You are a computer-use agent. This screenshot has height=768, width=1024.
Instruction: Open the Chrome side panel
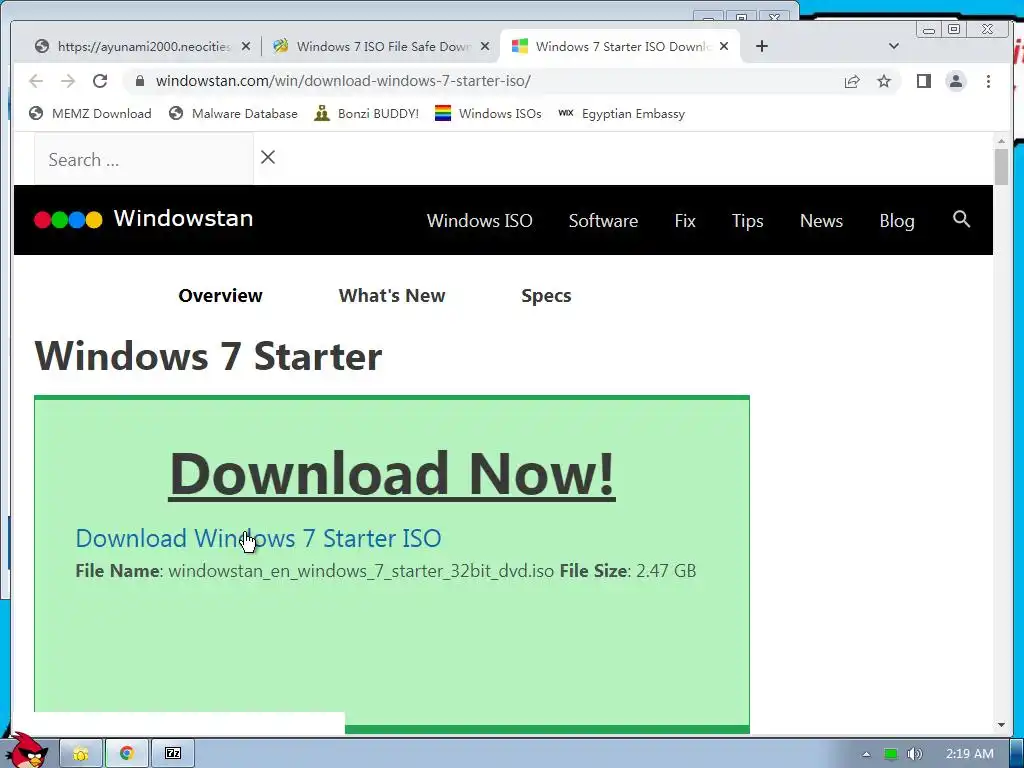(x=923, y=81)
